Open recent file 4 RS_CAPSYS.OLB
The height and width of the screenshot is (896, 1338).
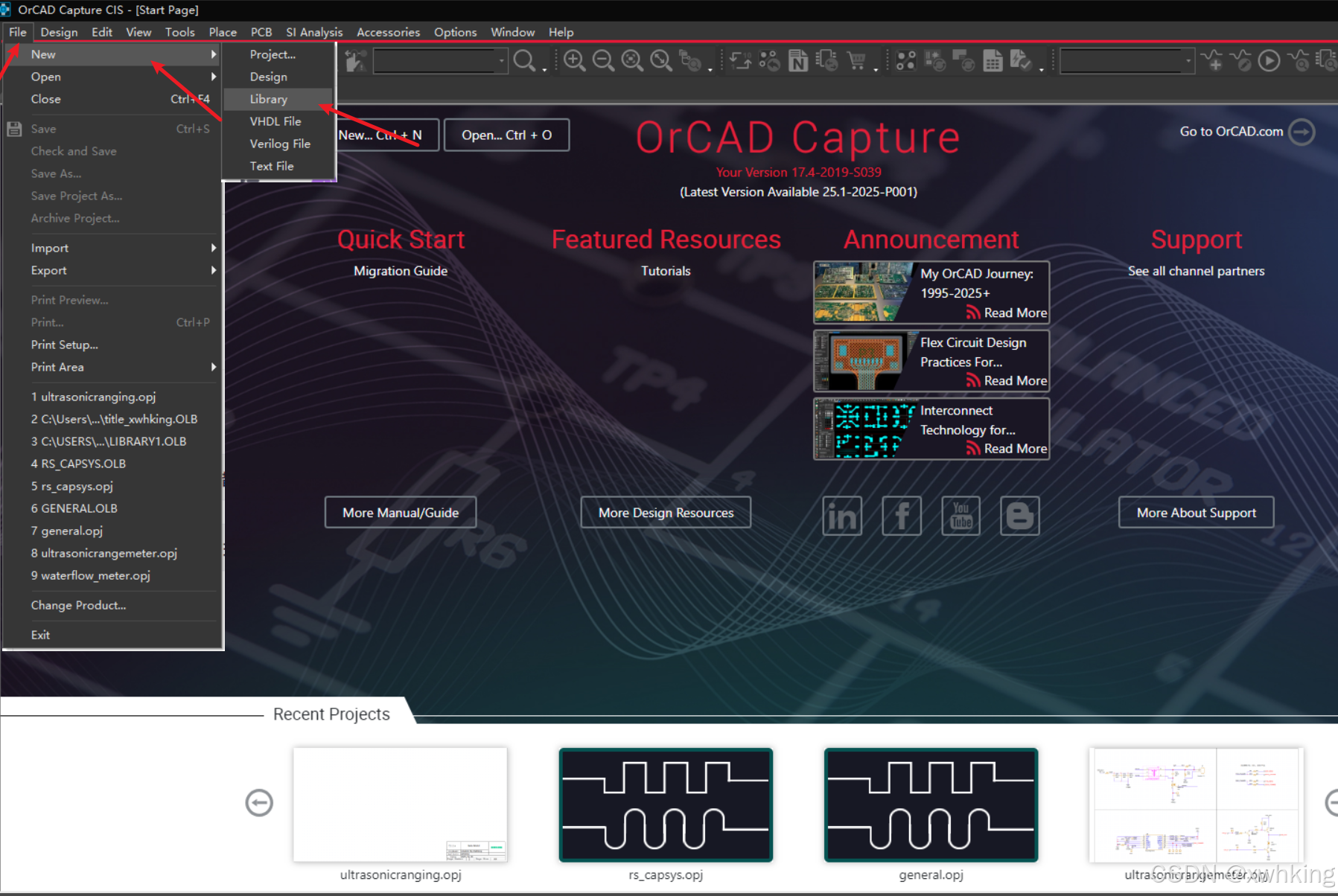point(113,464)
